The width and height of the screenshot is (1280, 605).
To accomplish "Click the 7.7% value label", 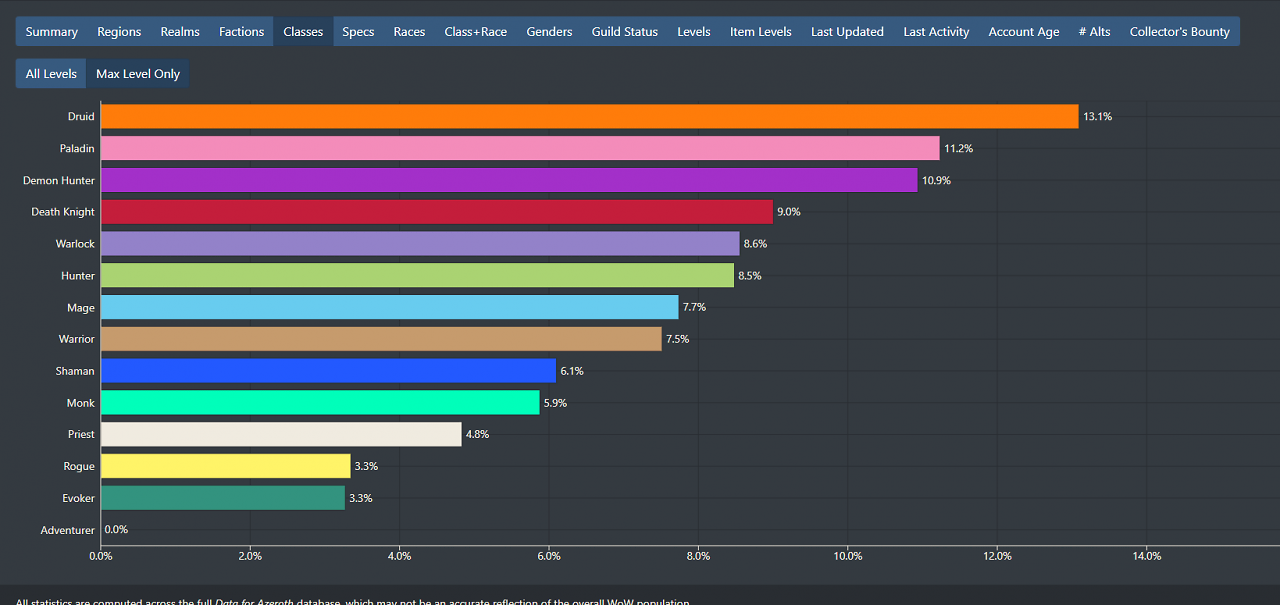I will pos(694,307).
